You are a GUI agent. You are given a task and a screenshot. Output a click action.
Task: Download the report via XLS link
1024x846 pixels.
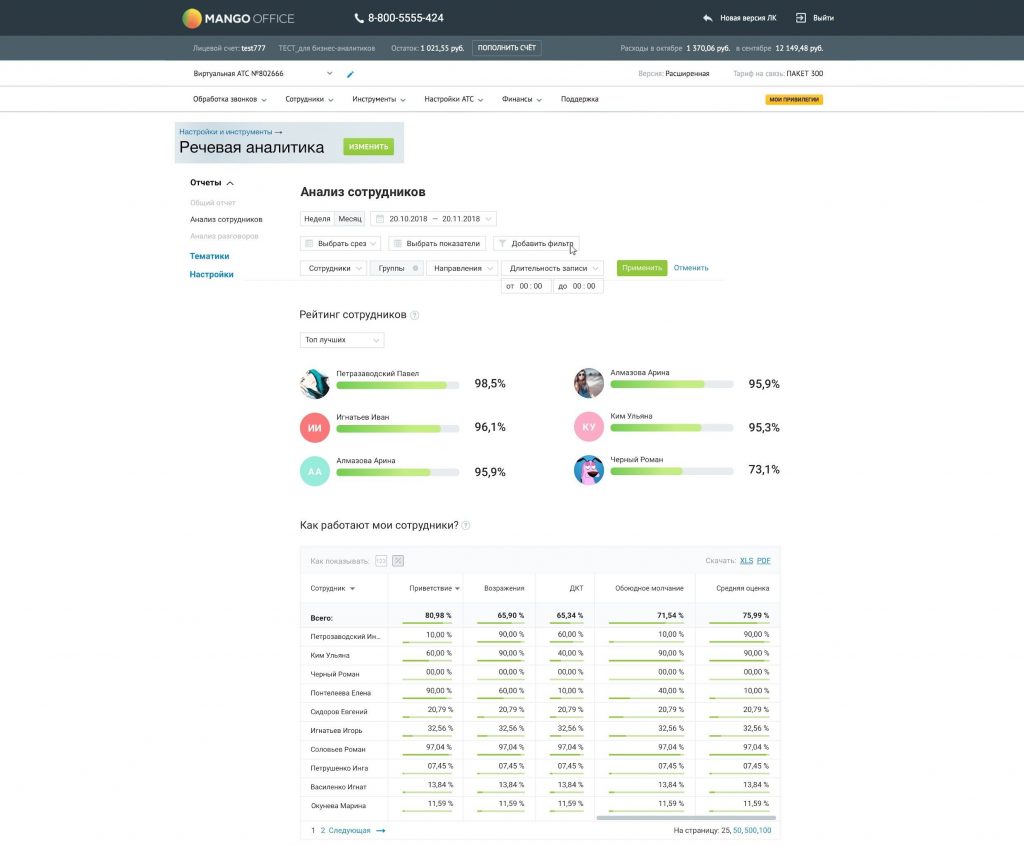click(746, 561)
